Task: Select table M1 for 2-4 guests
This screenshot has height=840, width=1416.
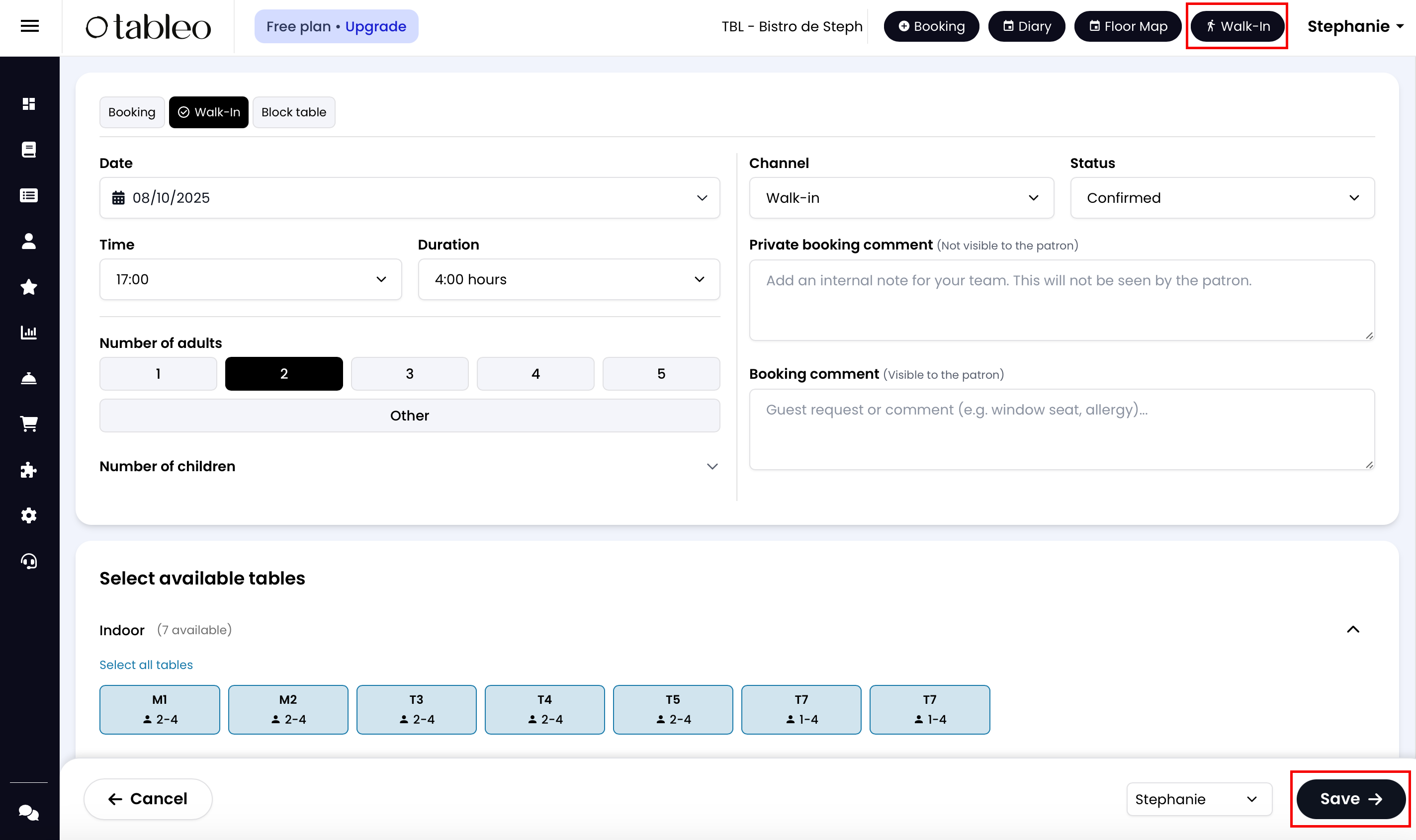Action: 160,709
